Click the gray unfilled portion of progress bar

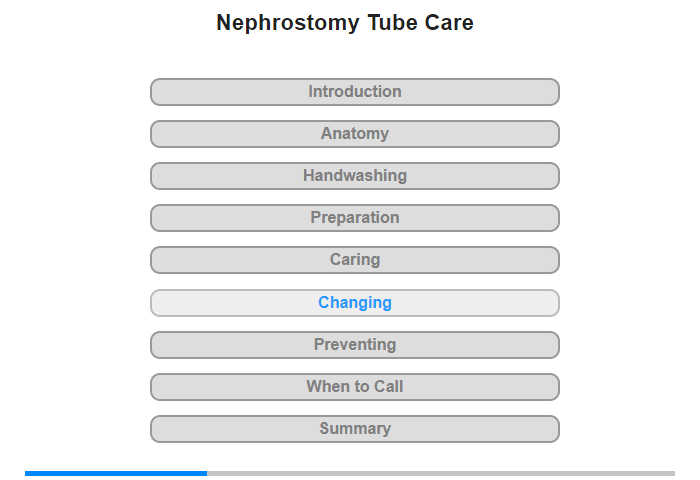441,473
